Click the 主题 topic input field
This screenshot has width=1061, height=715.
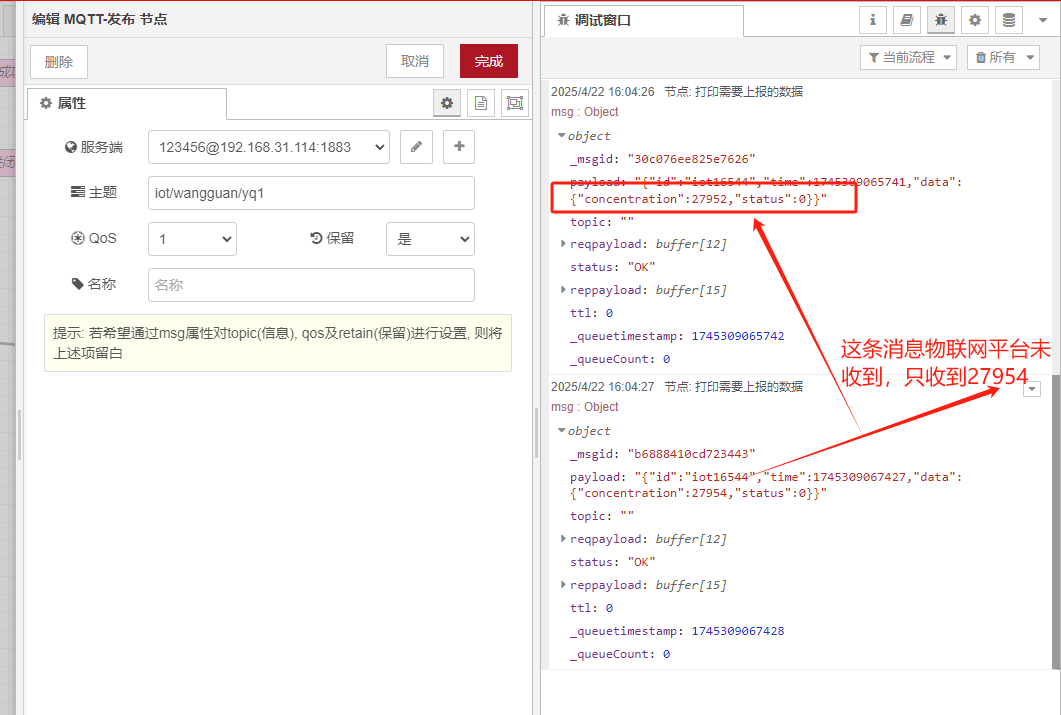point(311,193)
